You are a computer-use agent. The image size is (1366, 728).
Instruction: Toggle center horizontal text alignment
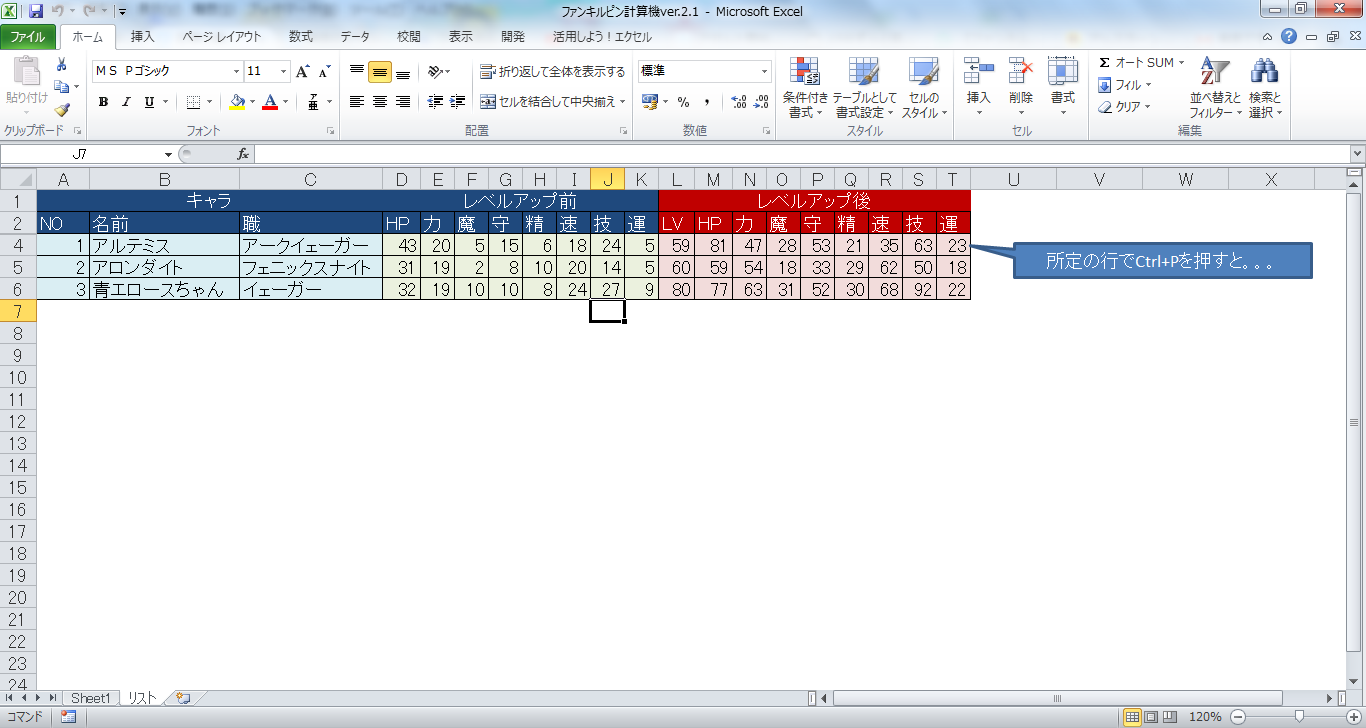click(380, 102)
